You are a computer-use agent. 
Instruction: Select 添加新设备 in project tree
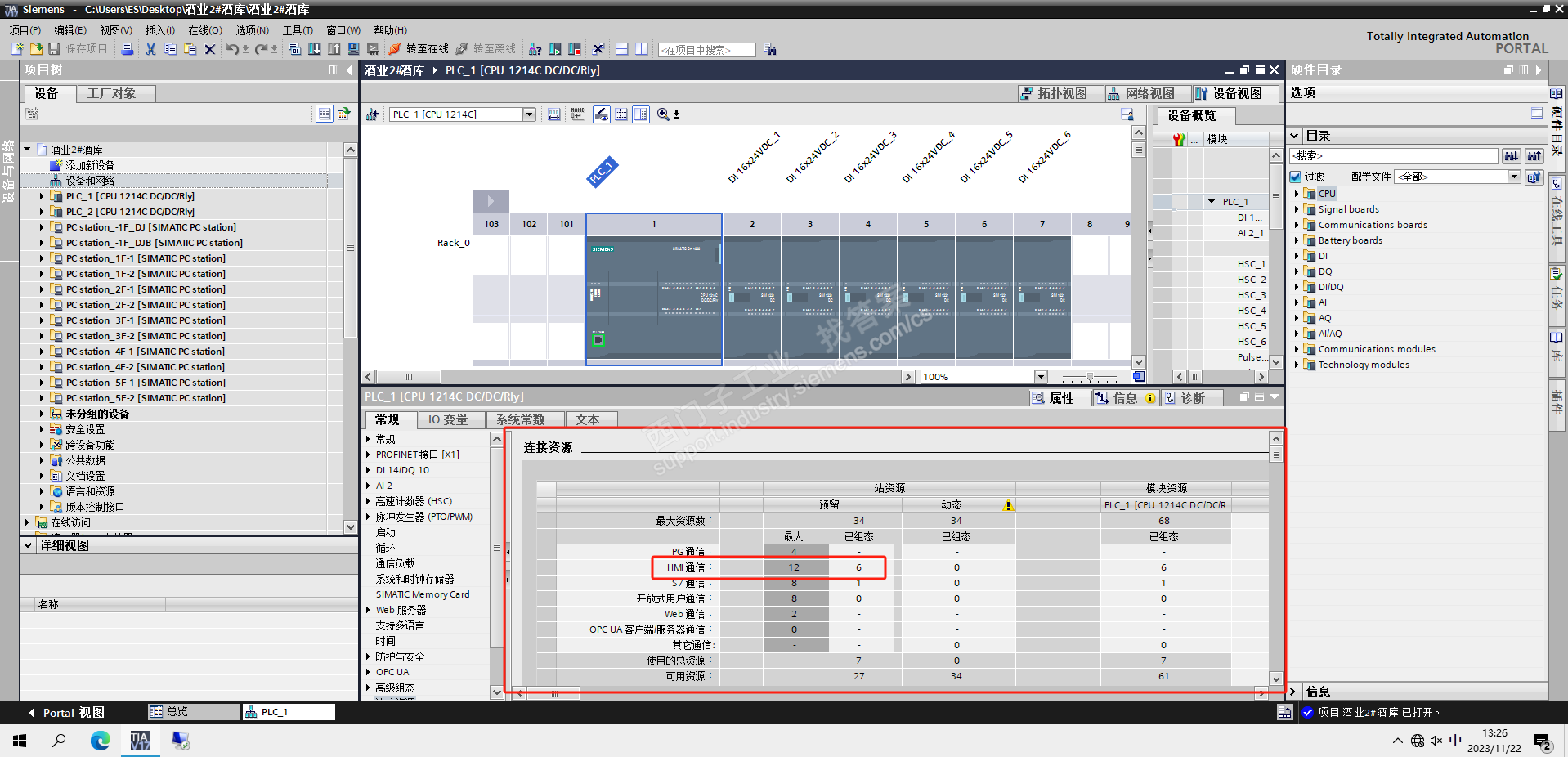[x=90, y=165]
